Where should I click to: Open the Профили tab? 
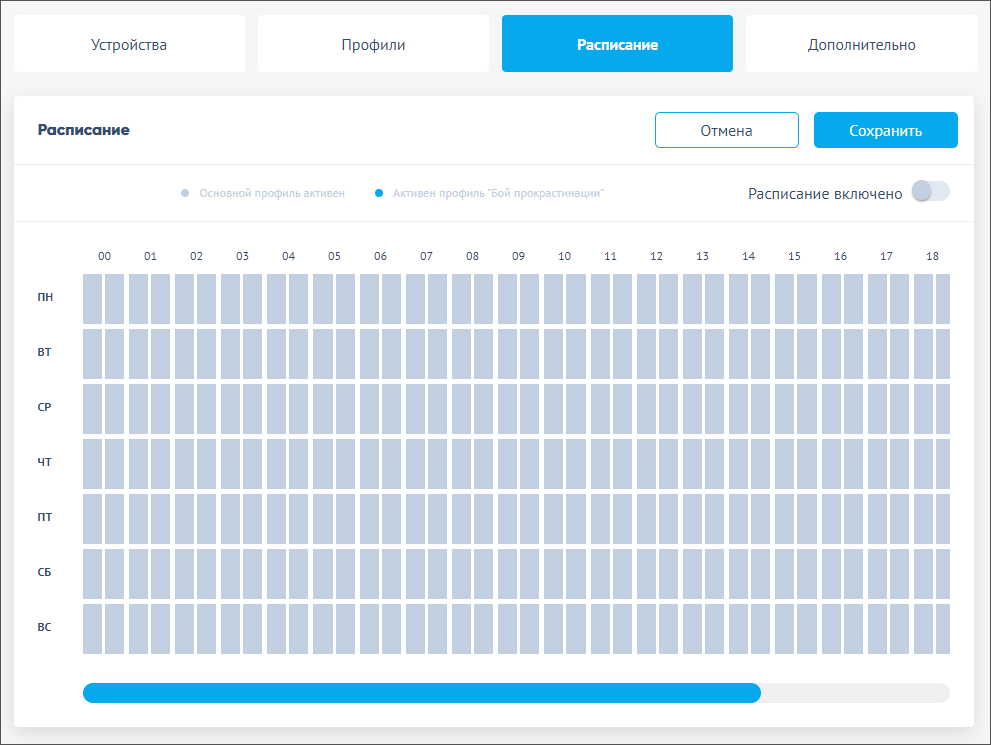373,44
